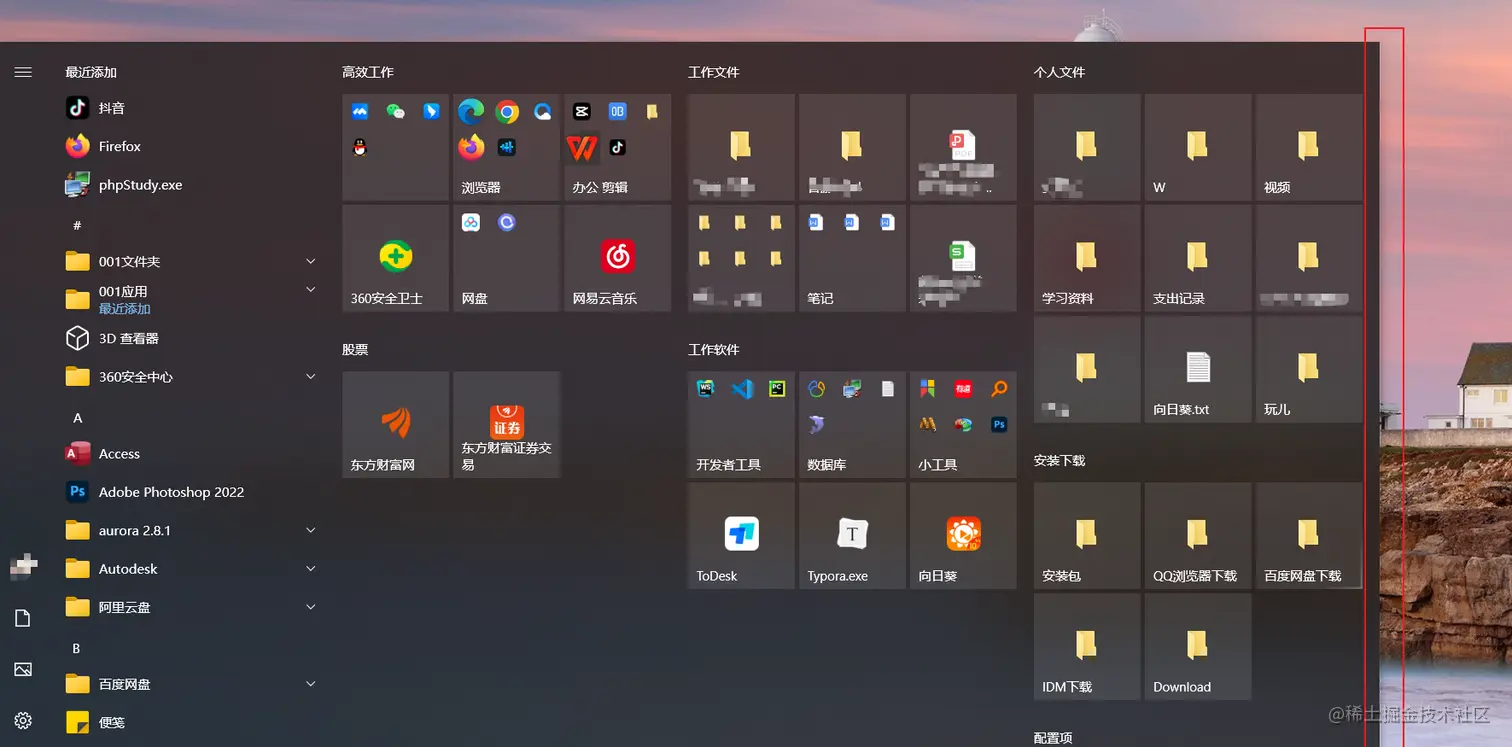Open the 向日葵 app tile
The height and width of the screenshot is (747, 1512).
click(964, 536)
